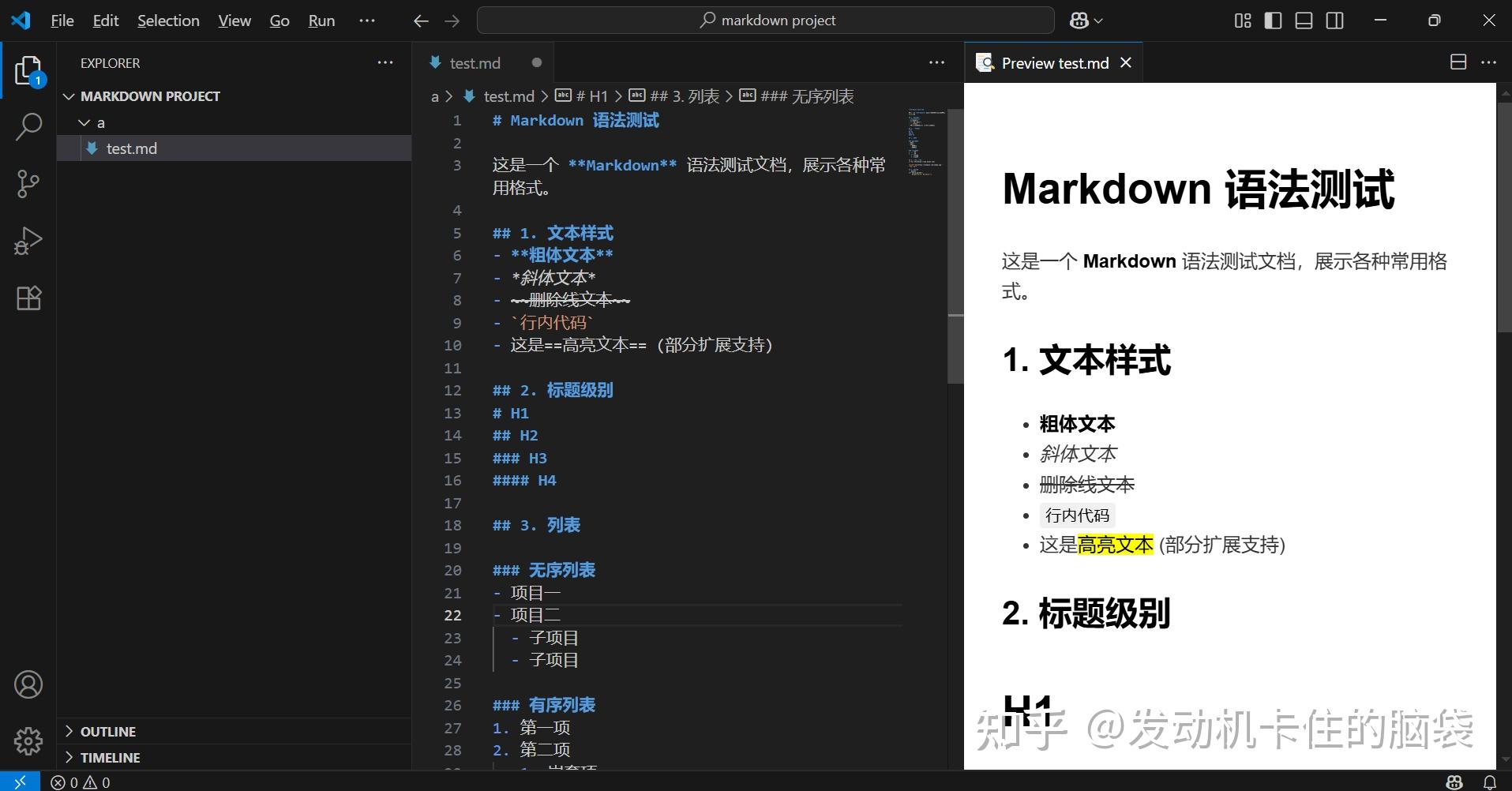Open the Accounts icon in the Activity Bar
Screen dimensions: 1512x791
tap(28, 684)
